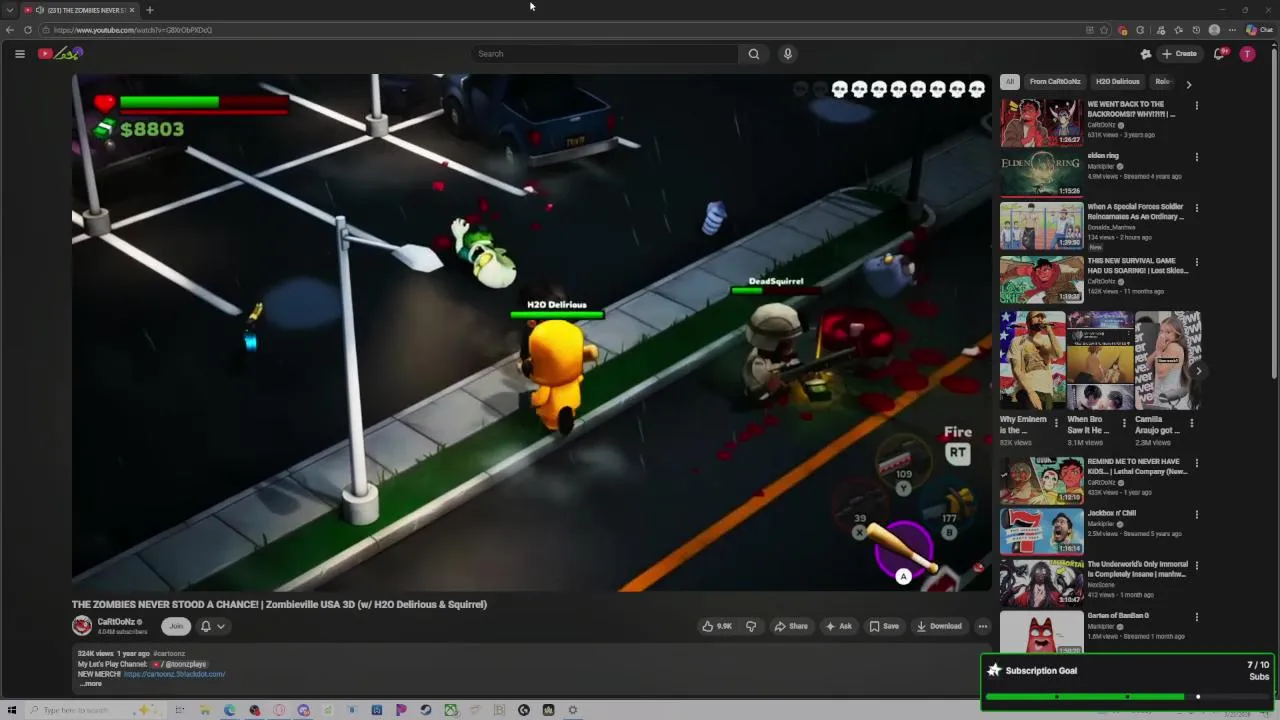This screenshot has width=1280, height=720.
Task: Click the Create button in header
Action: [x=1179, y=54]
